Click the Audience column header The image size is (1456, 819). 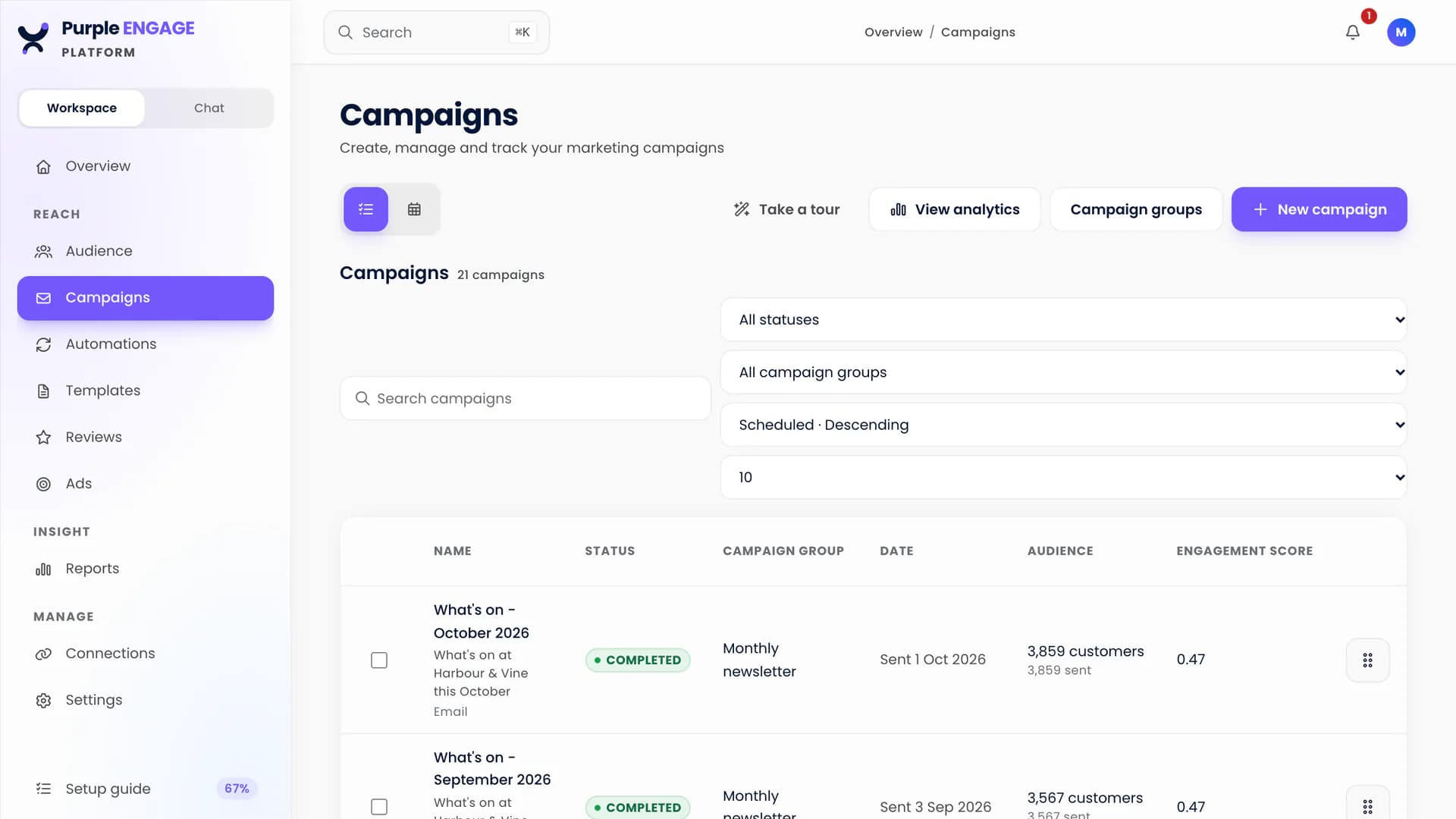coord(1060,551)
